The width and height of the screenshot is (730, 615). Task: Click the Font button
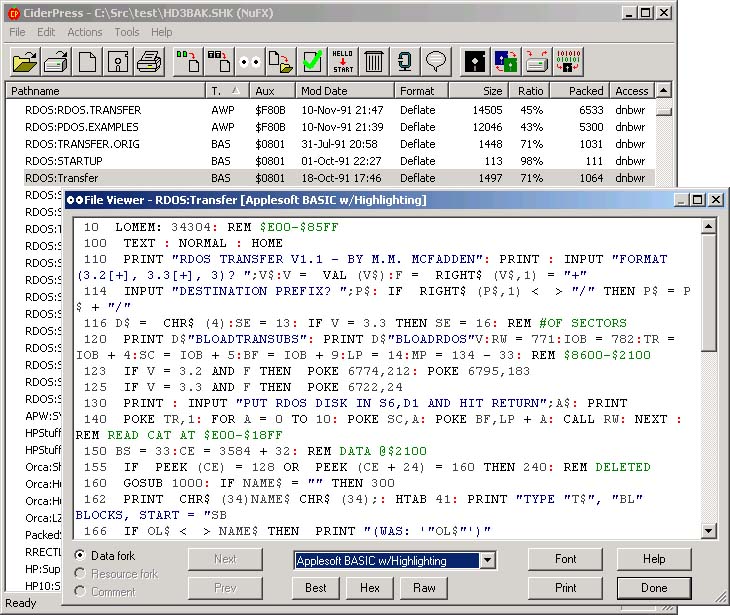coord(565,559)
